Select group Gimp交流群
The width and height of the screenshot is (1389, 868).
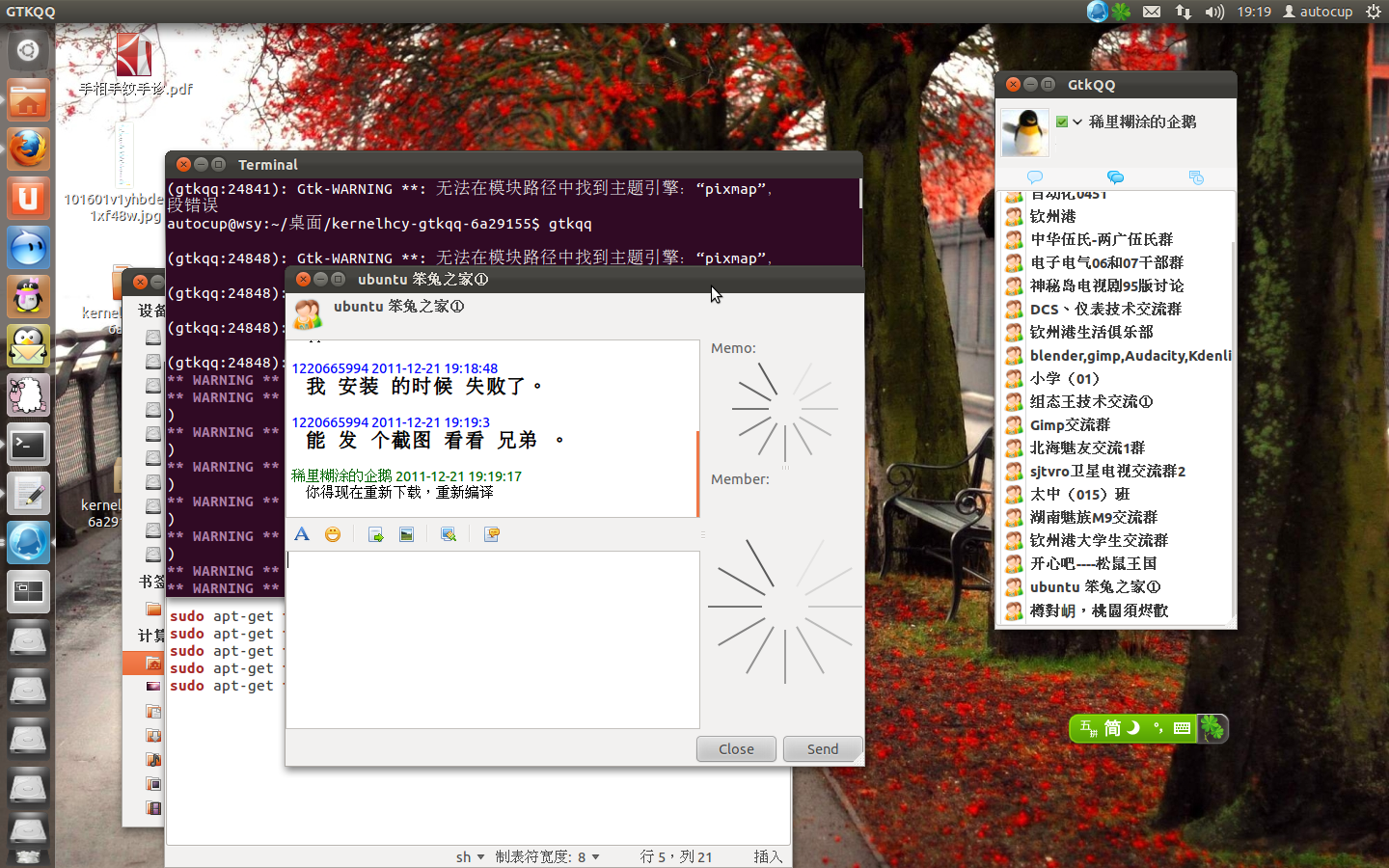coord(1117,424)
